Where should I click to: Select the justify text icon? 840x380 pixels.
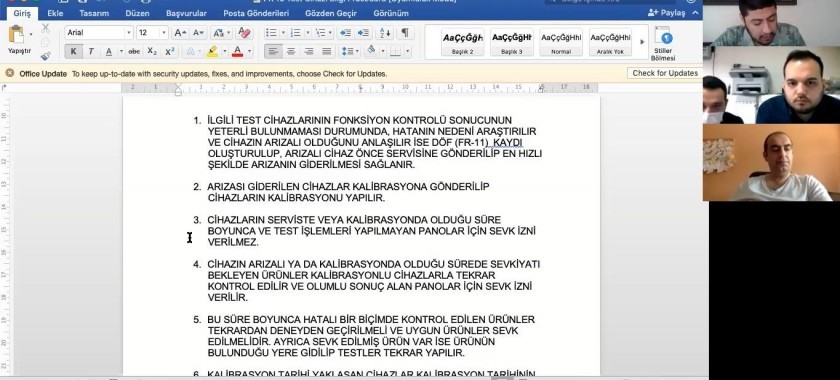326,51
